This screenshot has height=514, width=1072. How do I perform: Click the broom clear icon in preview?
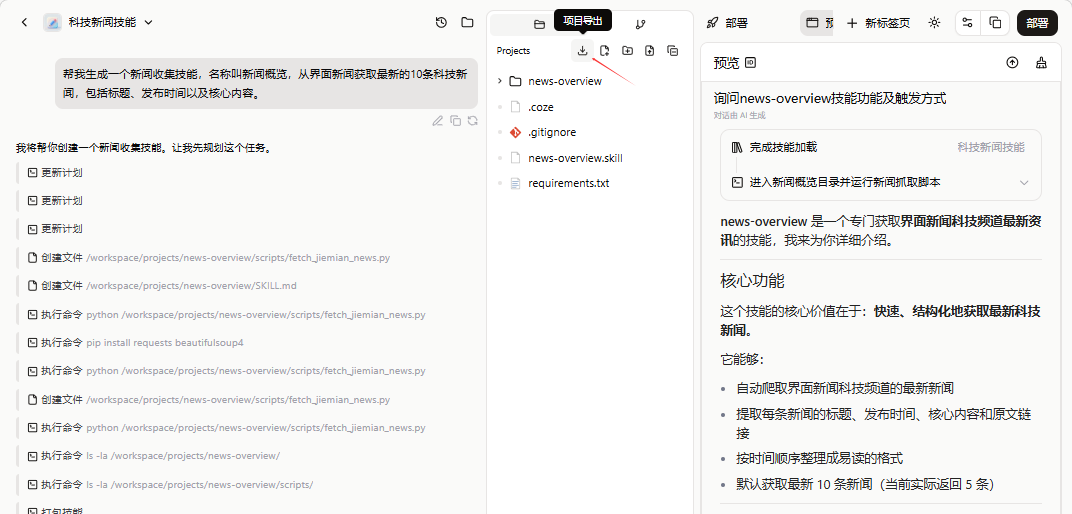click(1041, 63)
